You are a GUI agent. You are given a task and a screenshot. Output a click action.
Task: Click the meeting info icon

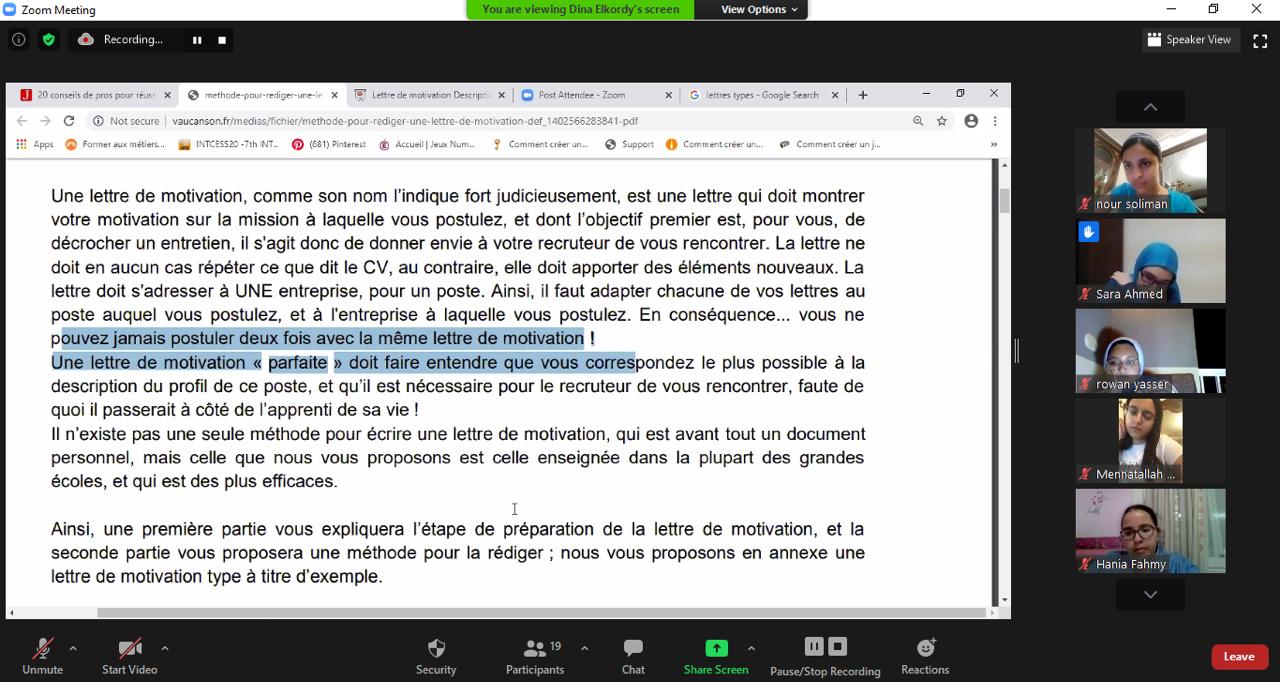coord(18,40)
